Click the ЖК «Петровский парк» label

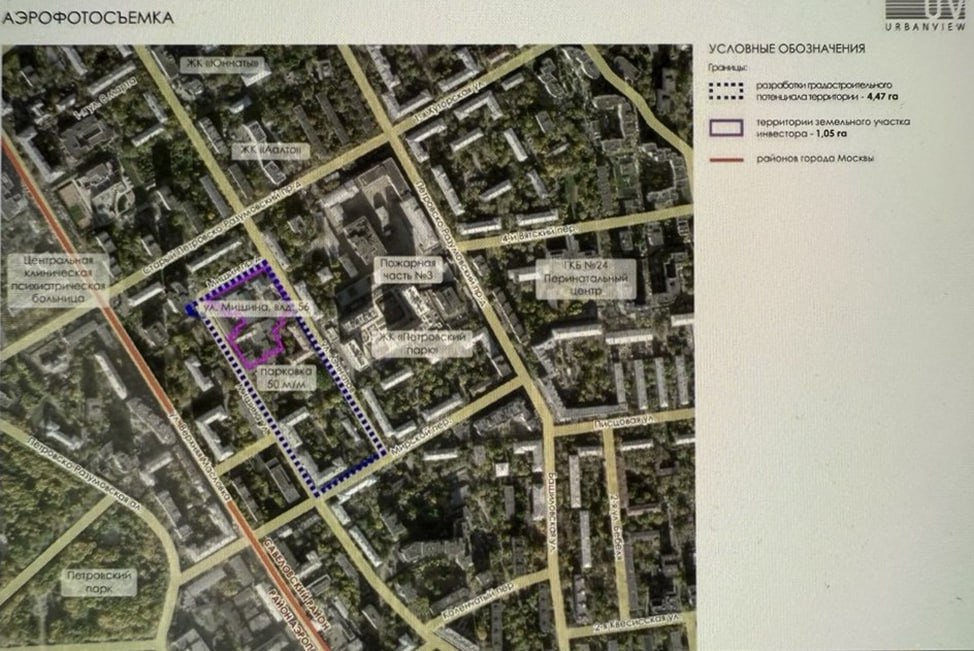click(x=423, y=343)
